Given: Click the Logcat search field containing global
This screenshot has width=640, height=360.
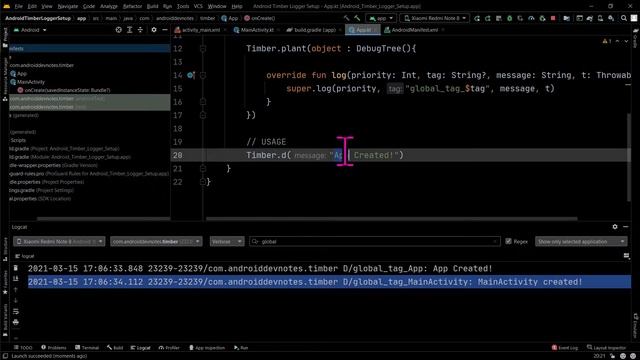Looking at the screenshot, I should click(374, 241).
